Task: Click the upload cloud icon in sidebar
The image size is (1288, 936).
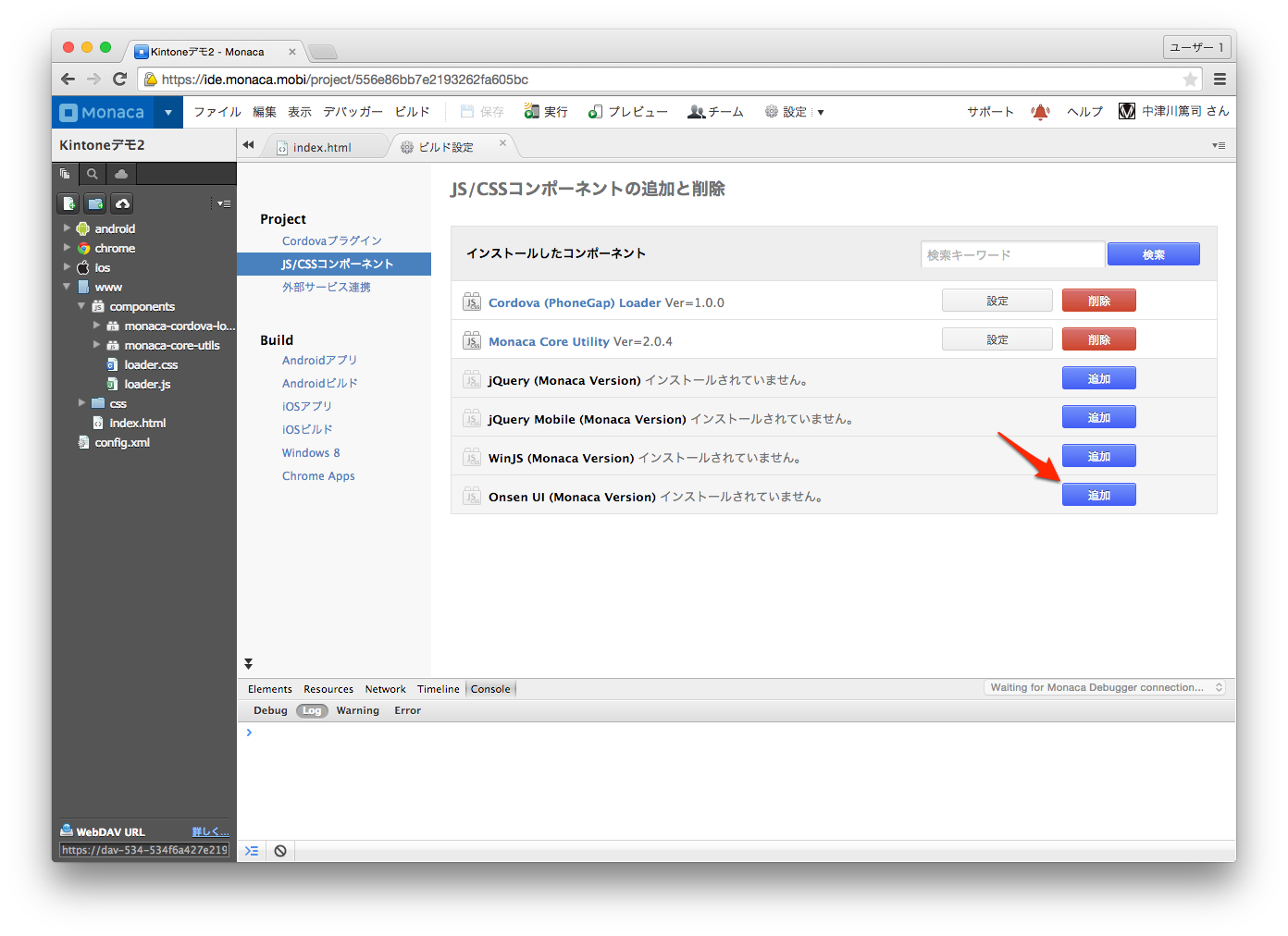Action: pos(122,203)
